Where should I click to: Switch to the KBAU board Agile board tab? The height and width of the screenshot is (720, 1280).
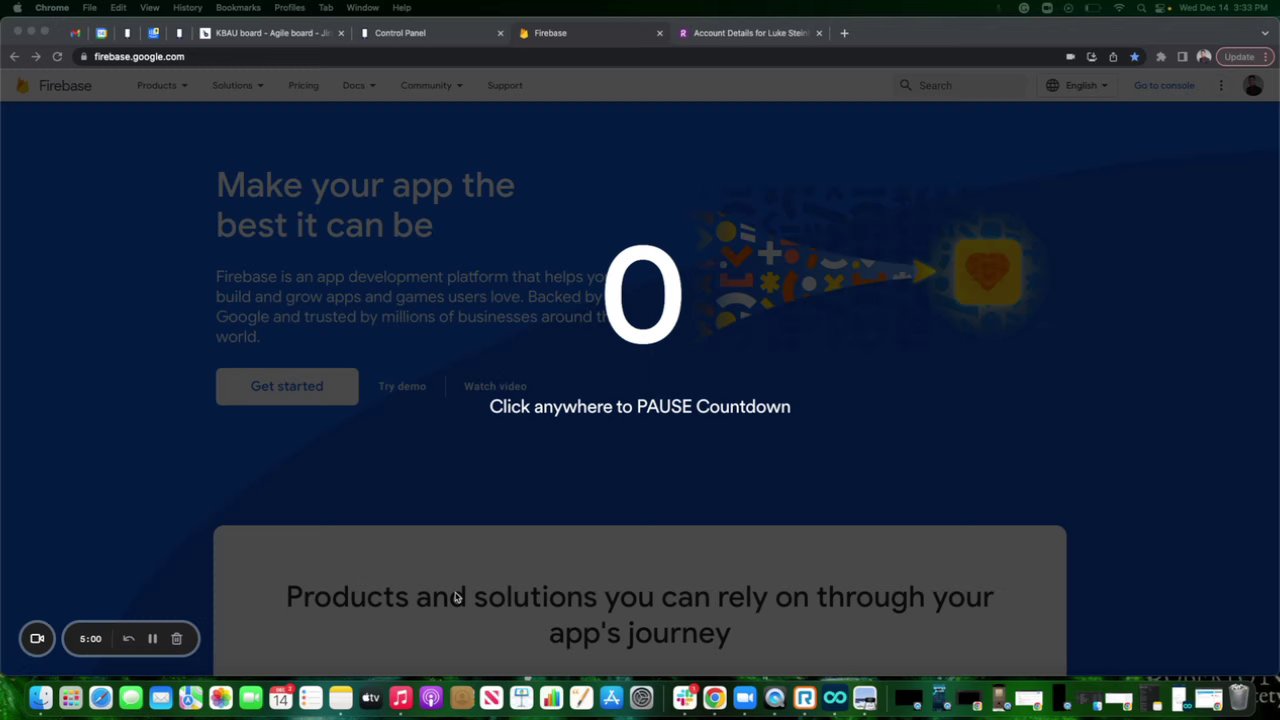coord(272,33)
